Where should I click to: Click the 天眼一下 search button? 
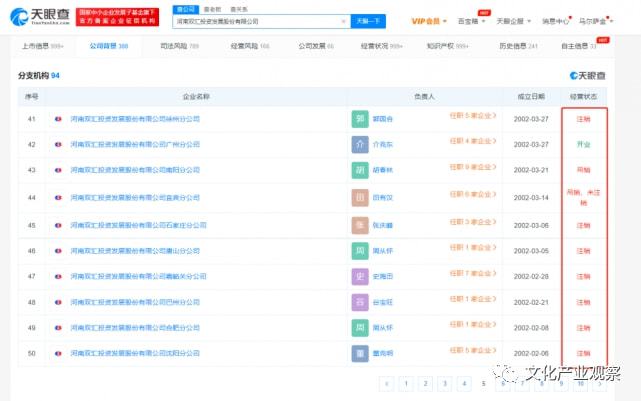pyautogui.click(x=368, y=21)
